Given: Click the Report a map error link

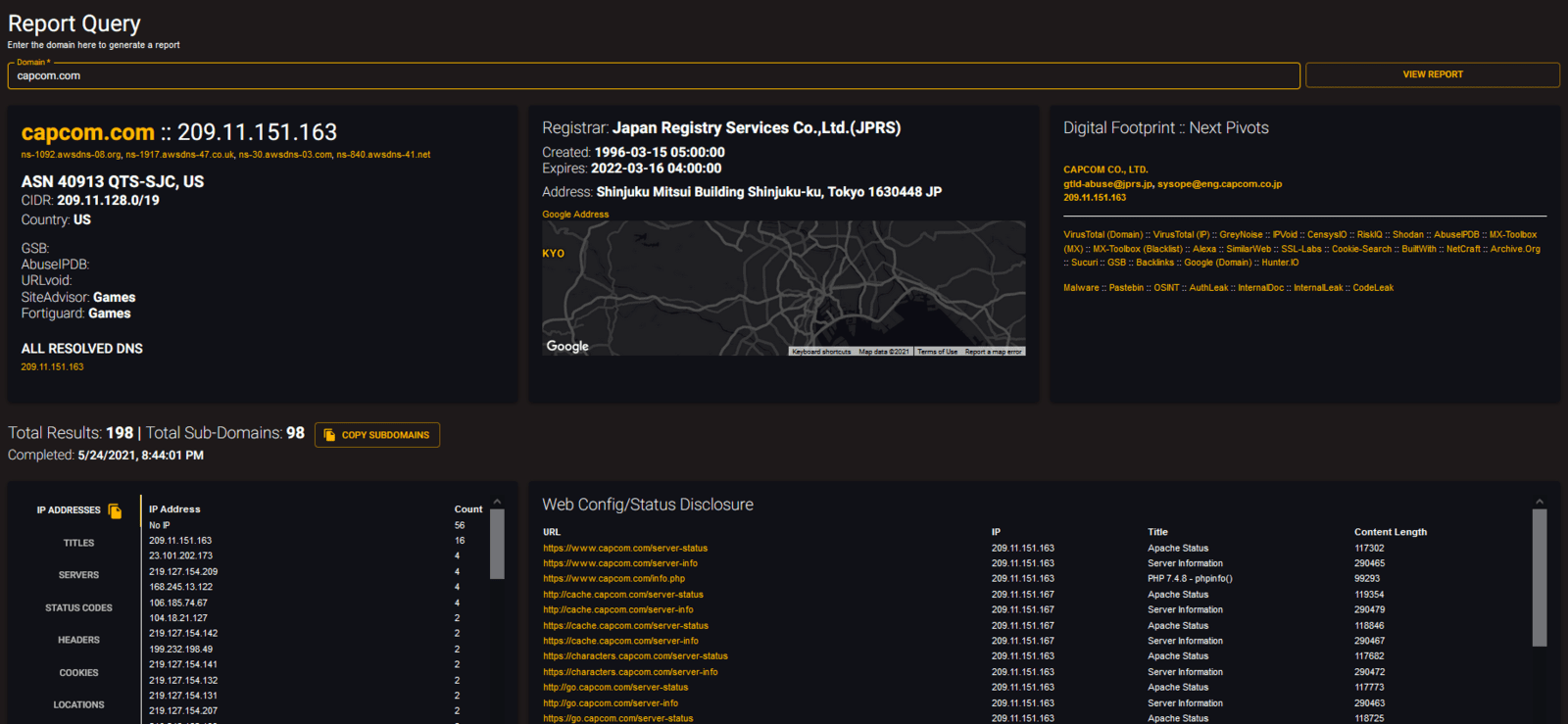Looking at the screenshot, I should pyautogui.click(x=993, y=352).
